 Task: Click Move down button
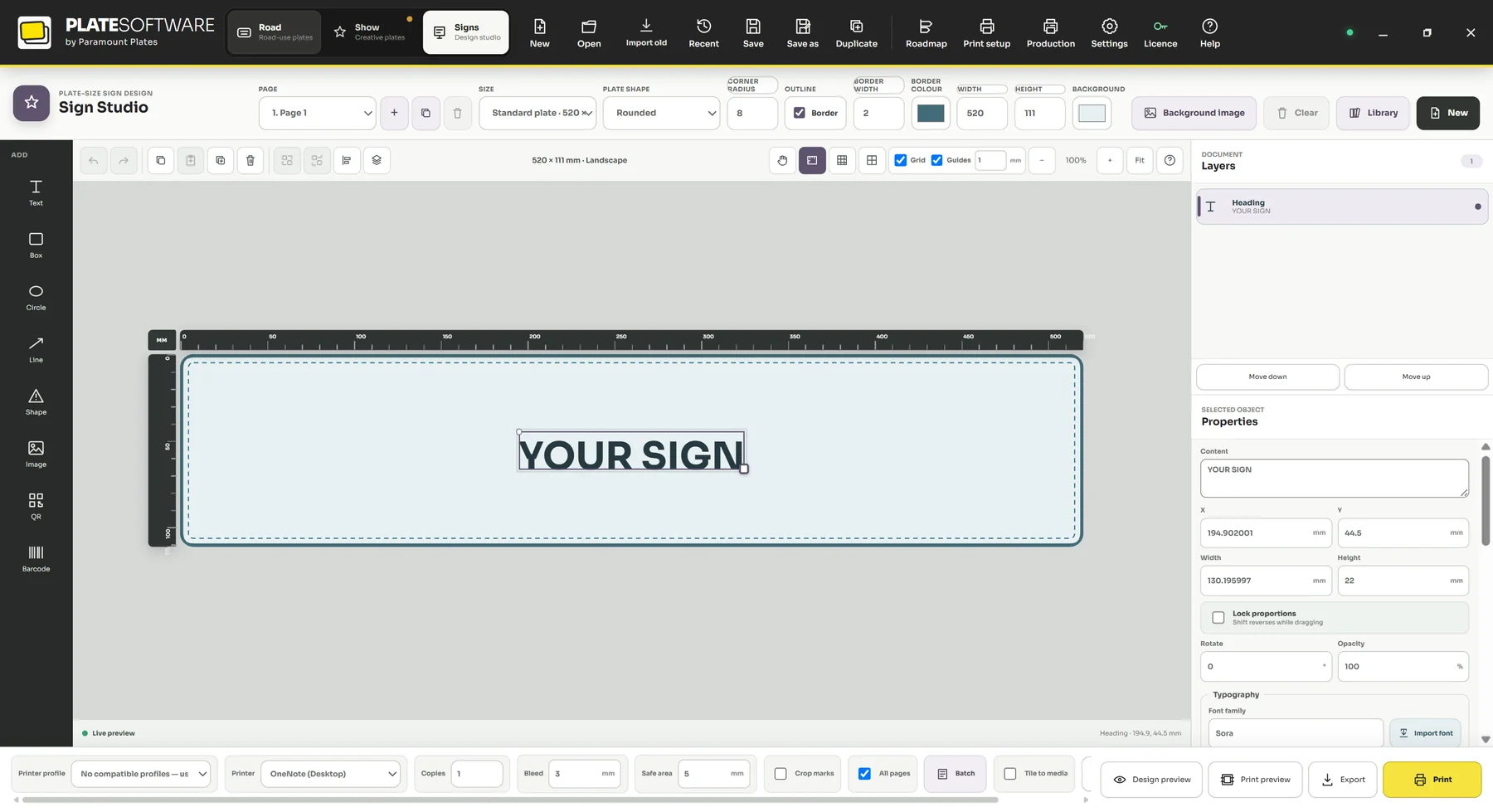1267,377
